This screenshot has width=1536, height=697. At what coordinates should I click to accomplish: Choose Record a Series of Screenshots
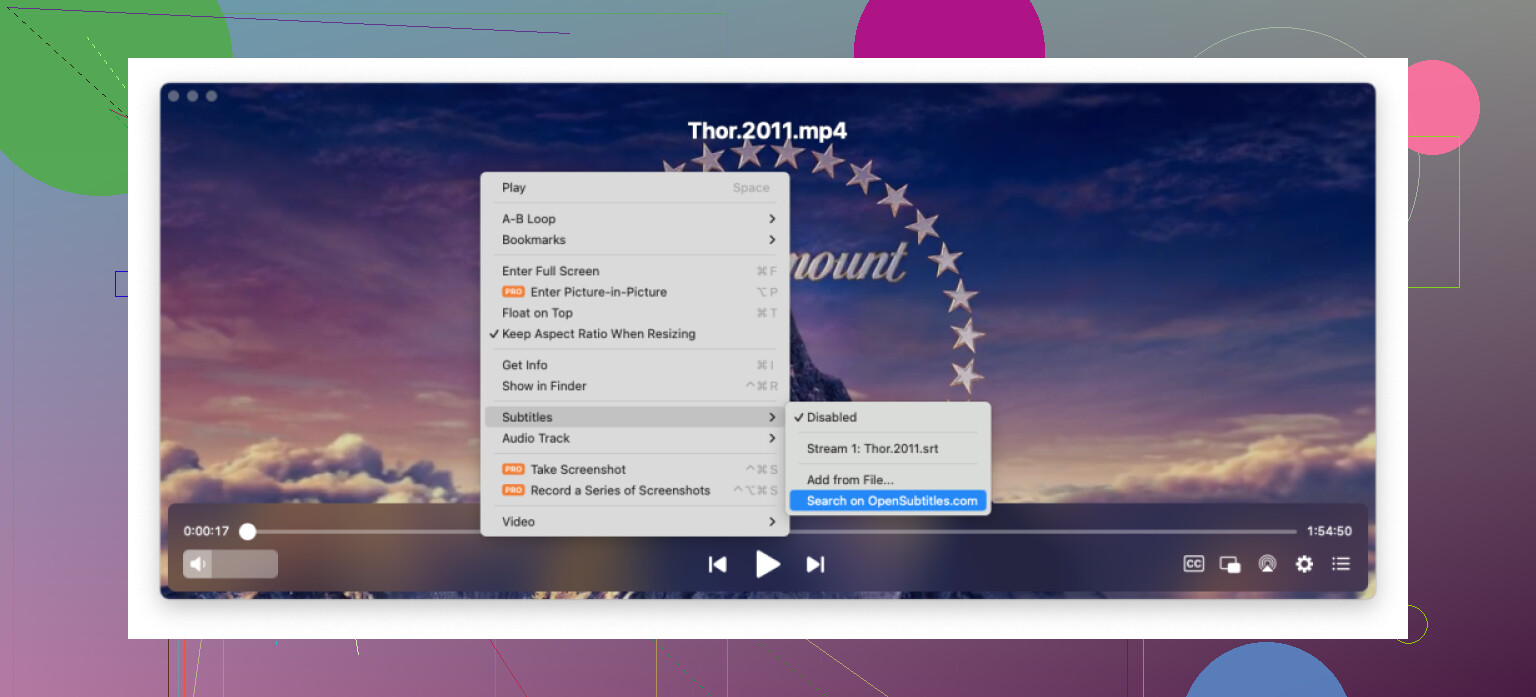pos(635,490)
